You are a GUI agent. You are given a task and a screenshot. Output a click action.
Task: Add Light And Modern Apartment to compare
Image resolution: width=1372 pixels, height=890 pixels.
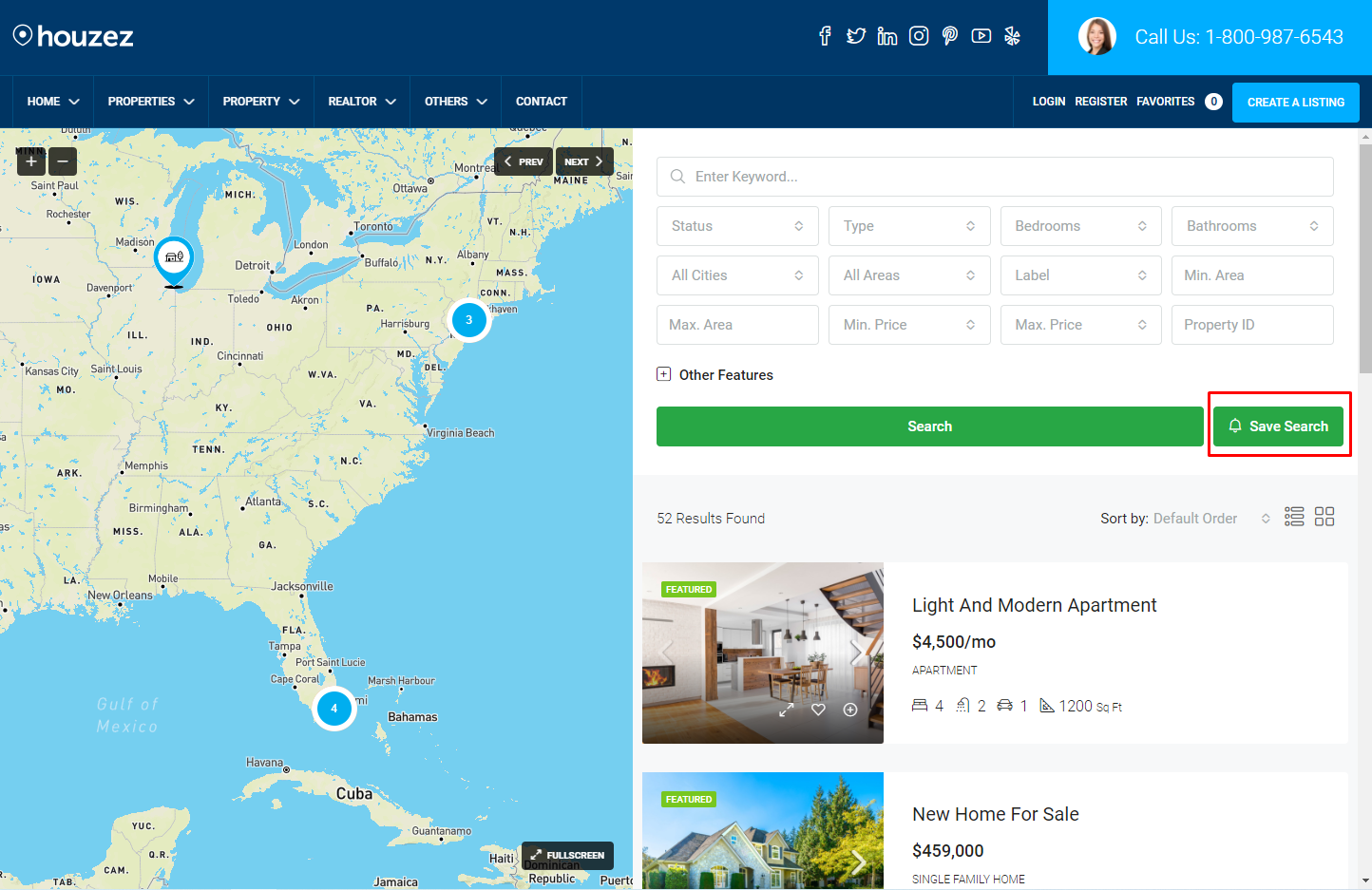pos(850,710)
